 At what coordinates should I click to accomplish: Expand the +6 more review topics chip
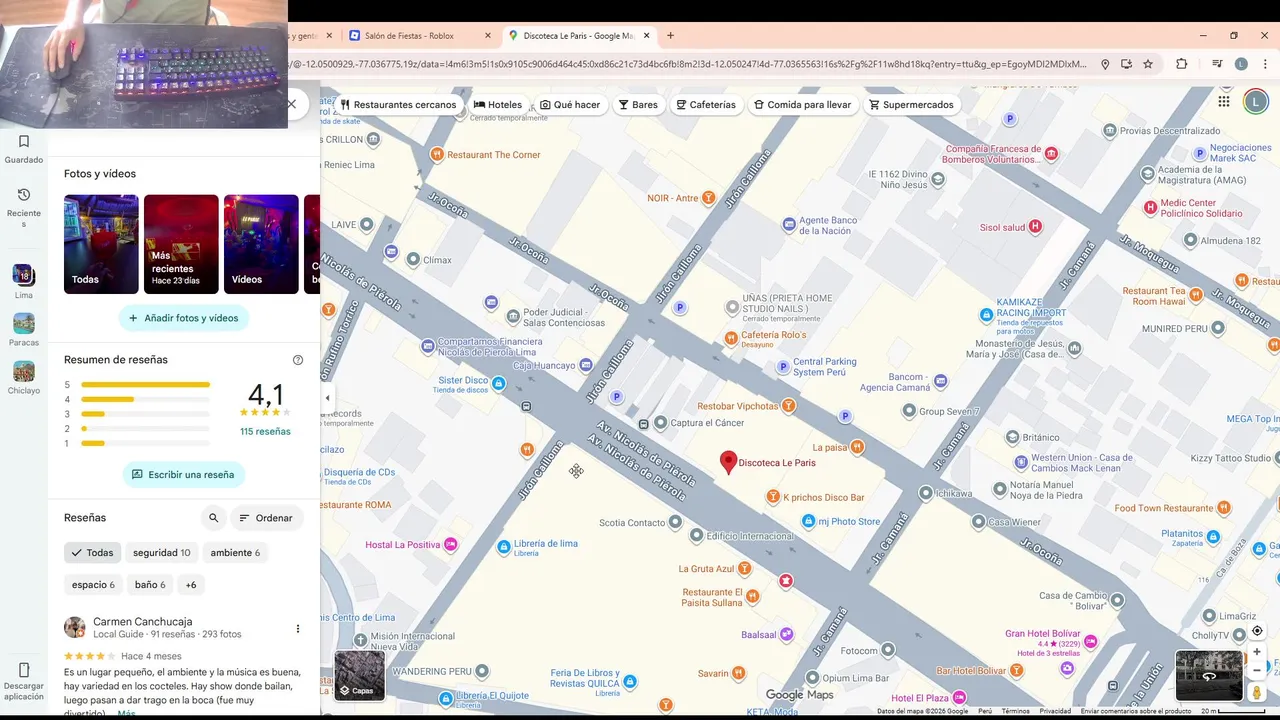click(190, 585)
